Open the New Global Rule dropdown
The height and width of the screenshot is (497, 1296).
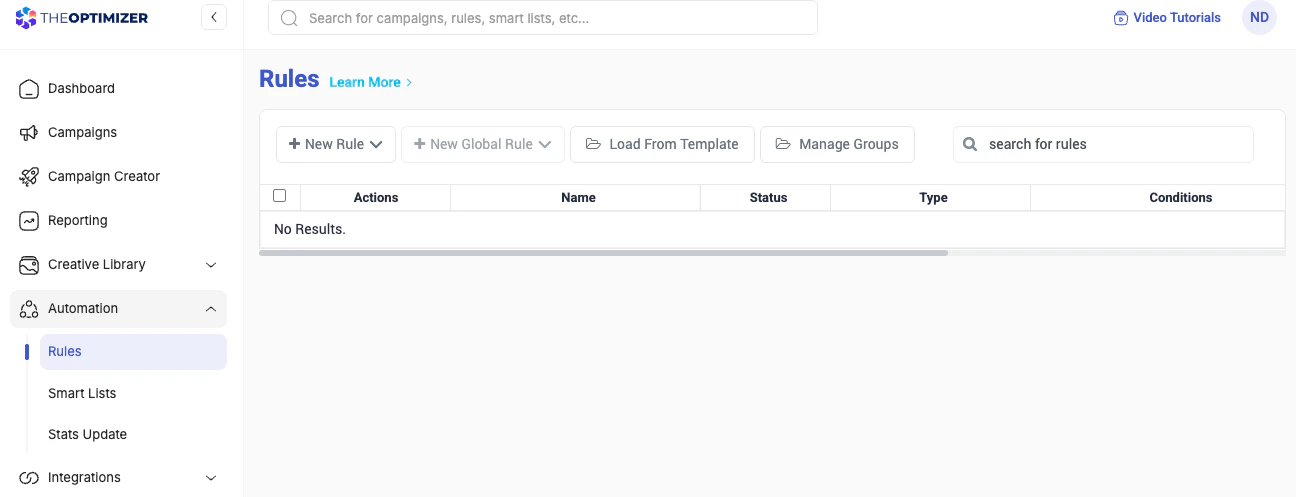point(483,144)
